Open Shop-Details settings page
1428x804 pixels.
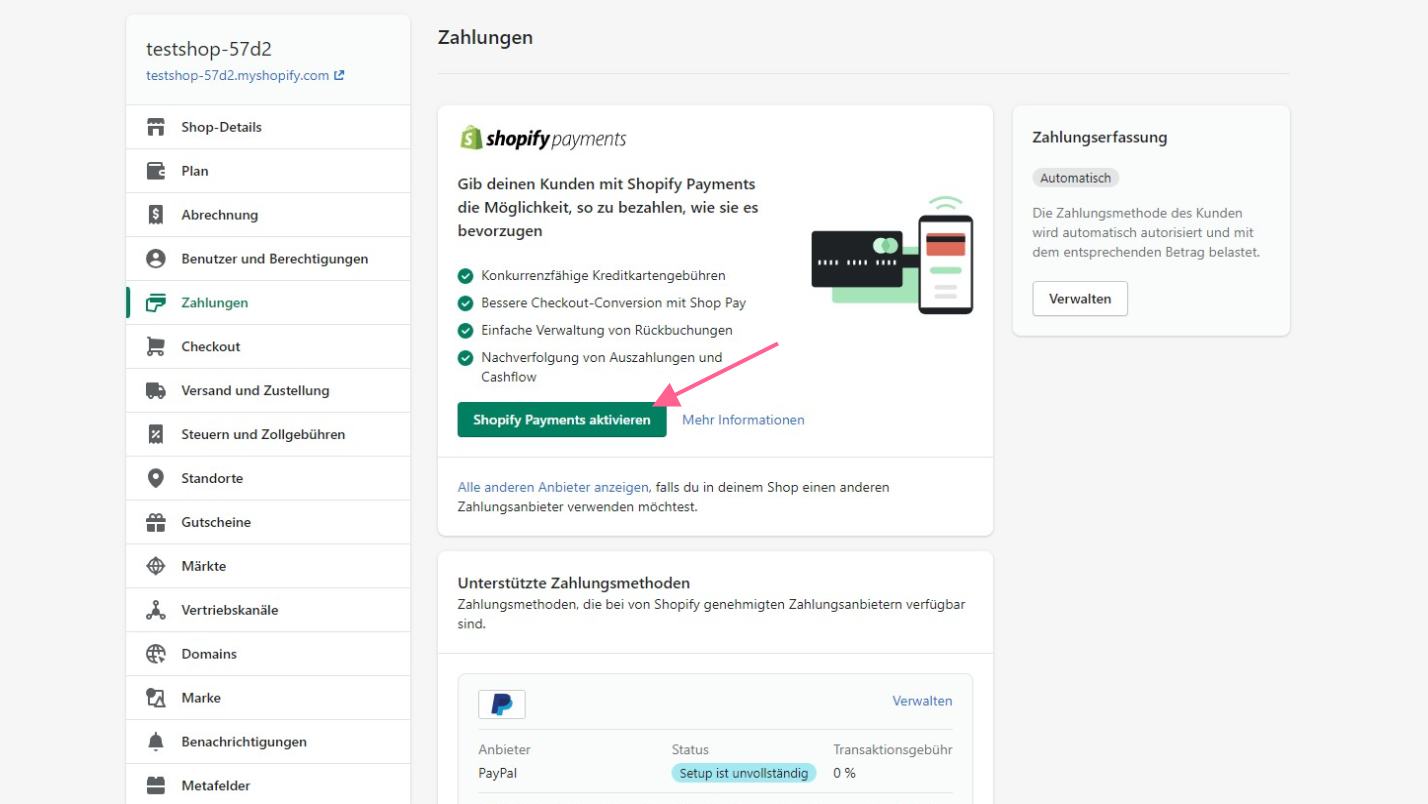[x=268, y=127]
